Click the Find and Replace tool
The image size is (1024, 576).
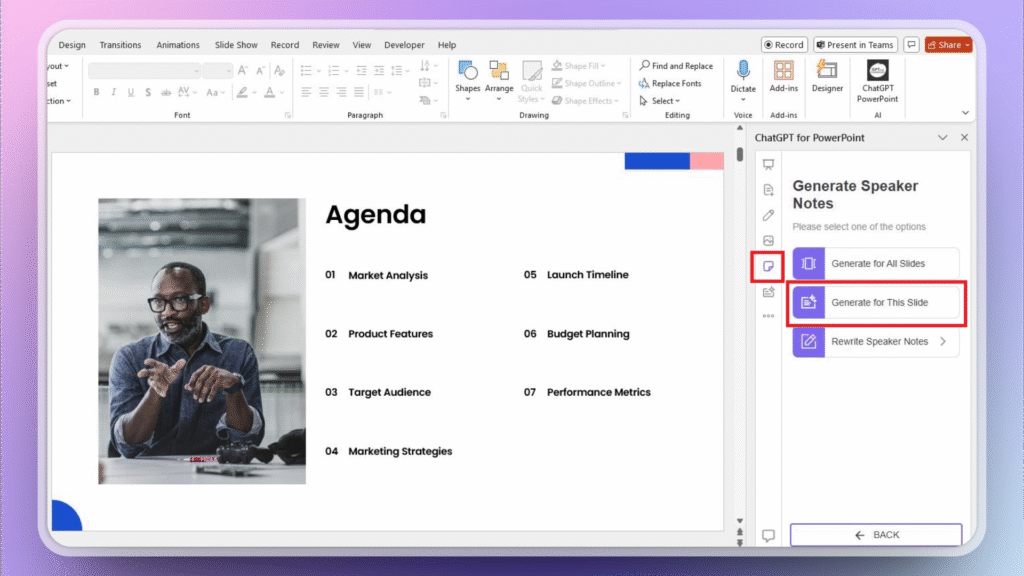point(676,65)
